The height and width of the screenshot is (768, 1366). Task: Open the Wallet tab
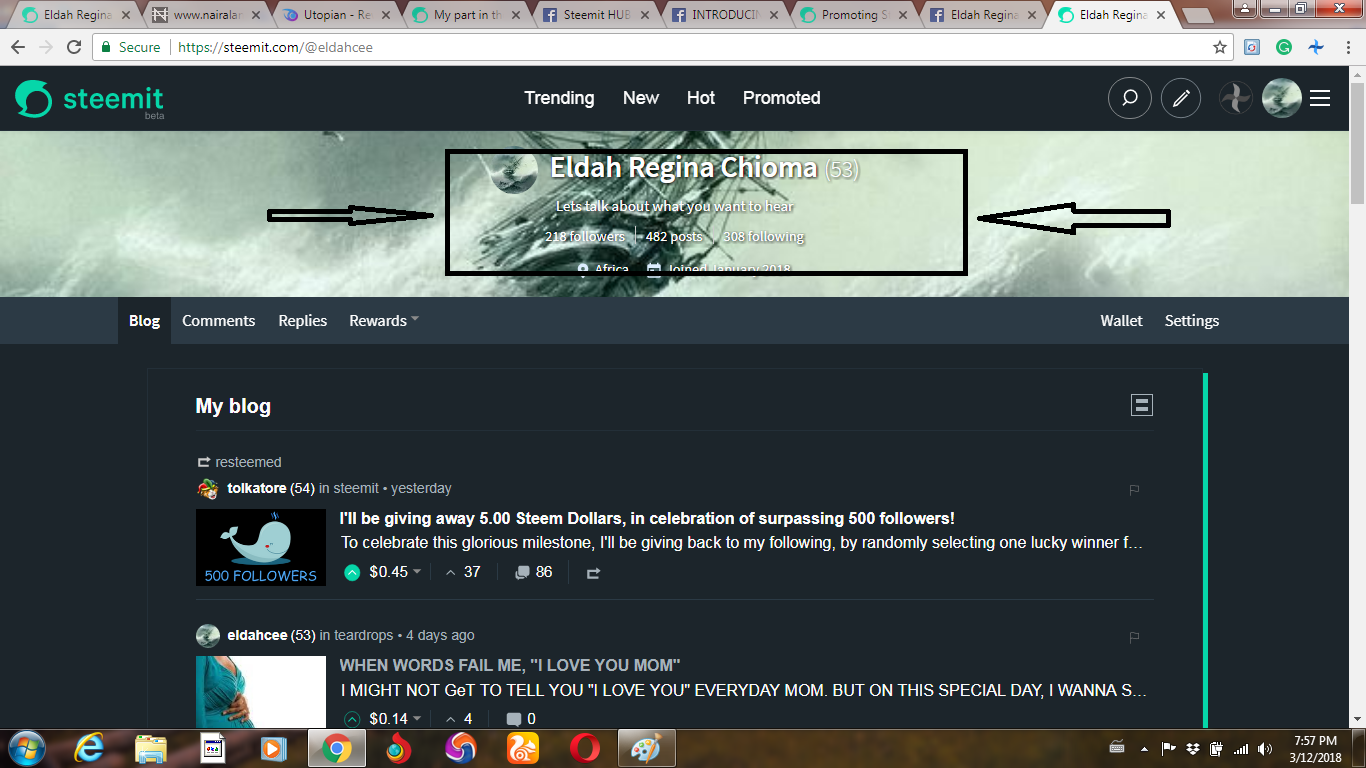point(1121,321)
